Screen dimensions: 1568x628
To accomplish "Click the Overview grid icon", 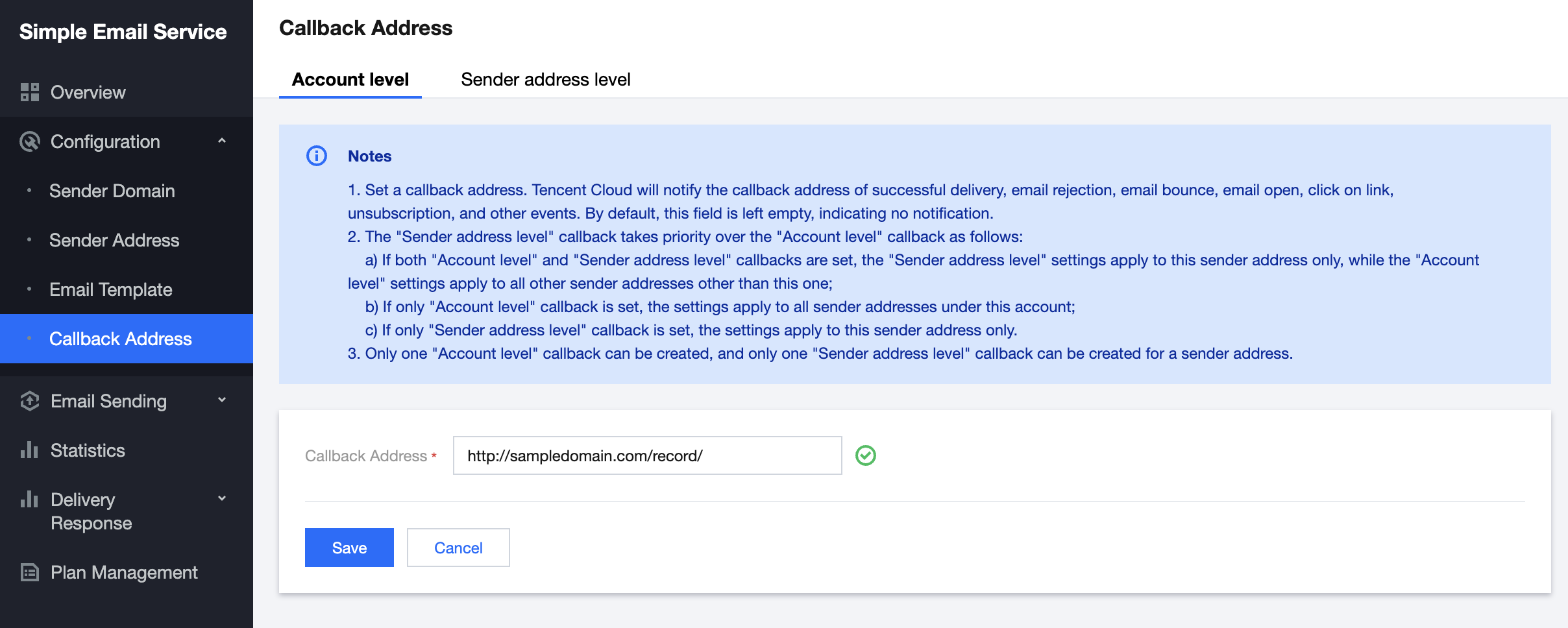I will point(30,92).
